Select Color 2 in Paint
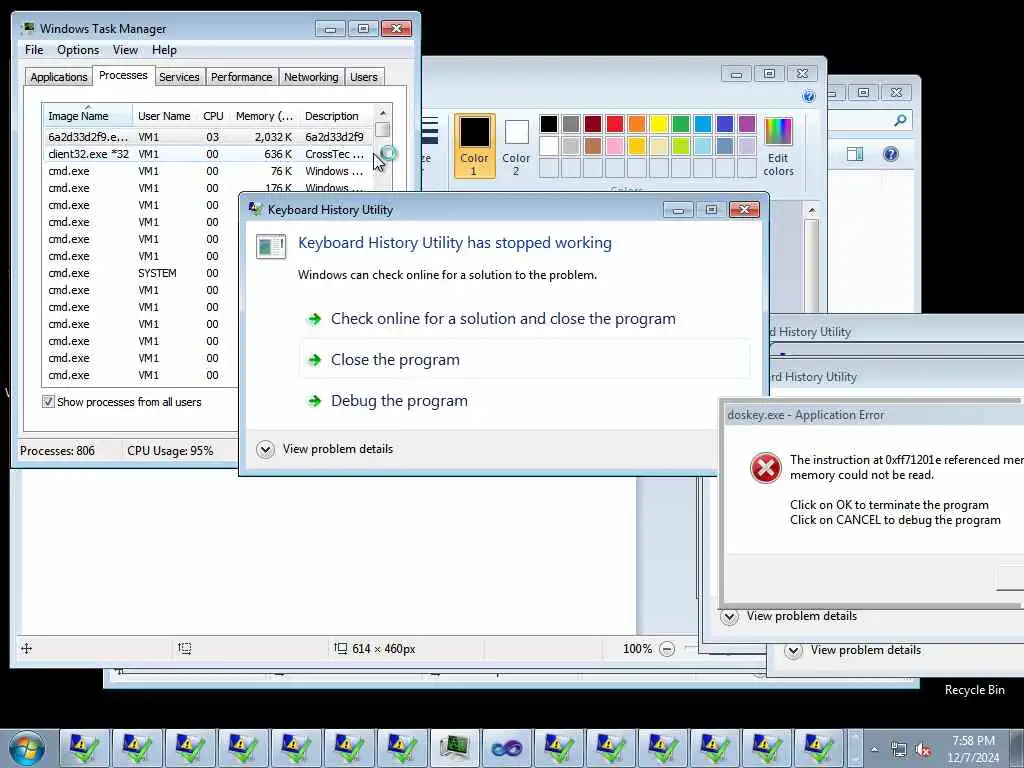1024x768 pixels. pos(516,147)
